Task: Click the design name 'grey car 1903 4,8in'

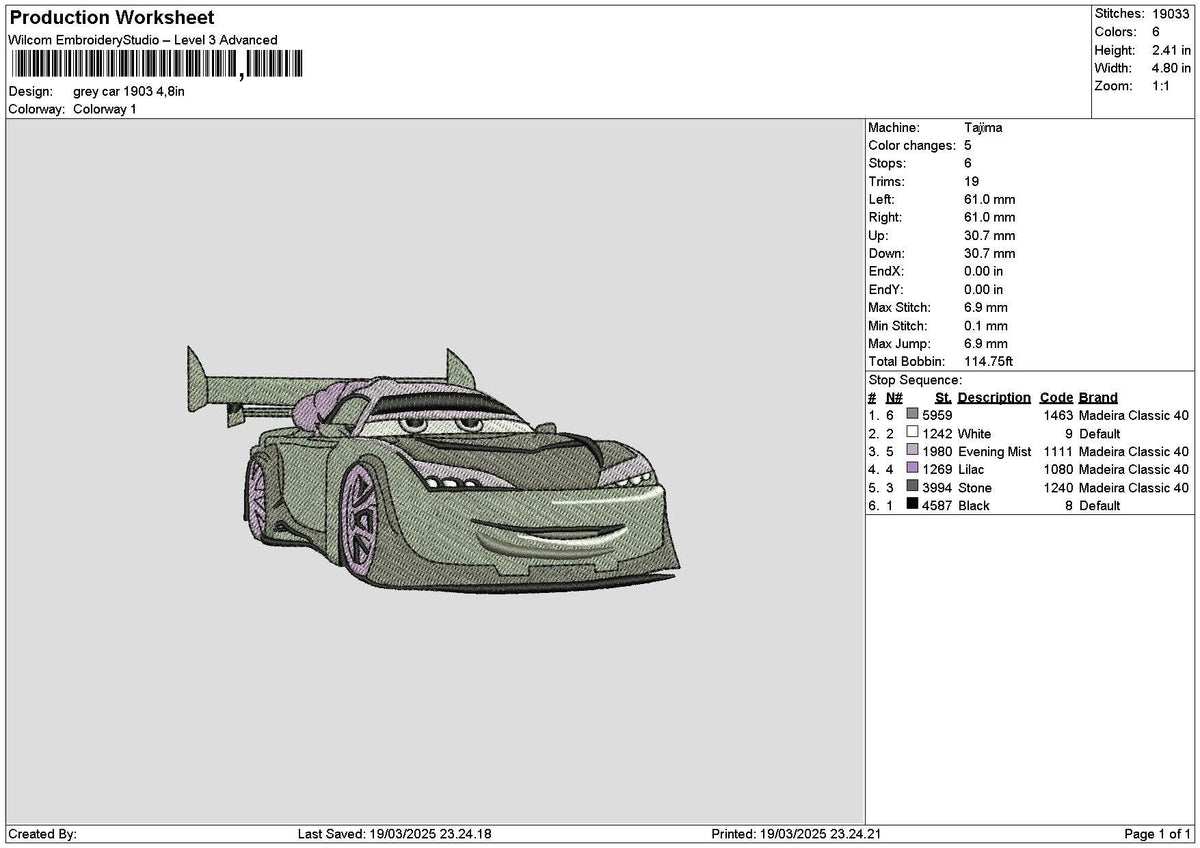Action: [x=129, y=91]
